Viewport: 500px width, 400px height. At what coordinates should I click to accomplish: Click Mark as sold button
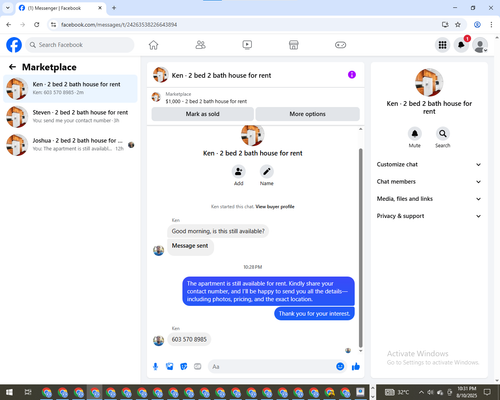click(202, 114)
